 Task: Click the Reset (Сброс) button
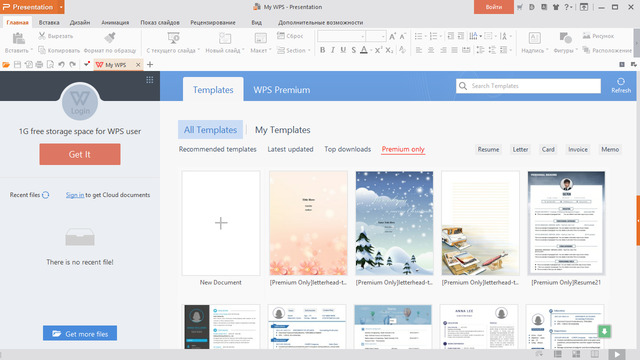290,36
